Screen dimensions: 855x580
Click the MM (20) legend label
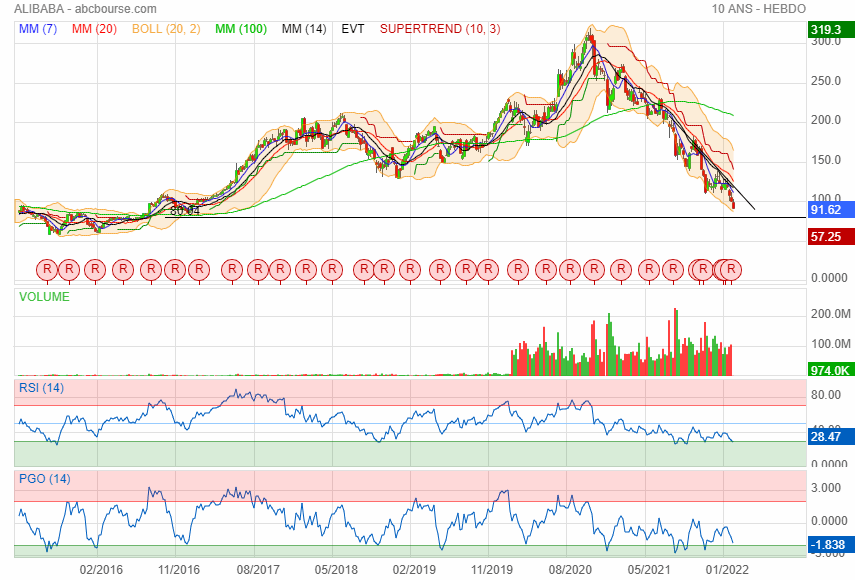(x=94, y=29)
